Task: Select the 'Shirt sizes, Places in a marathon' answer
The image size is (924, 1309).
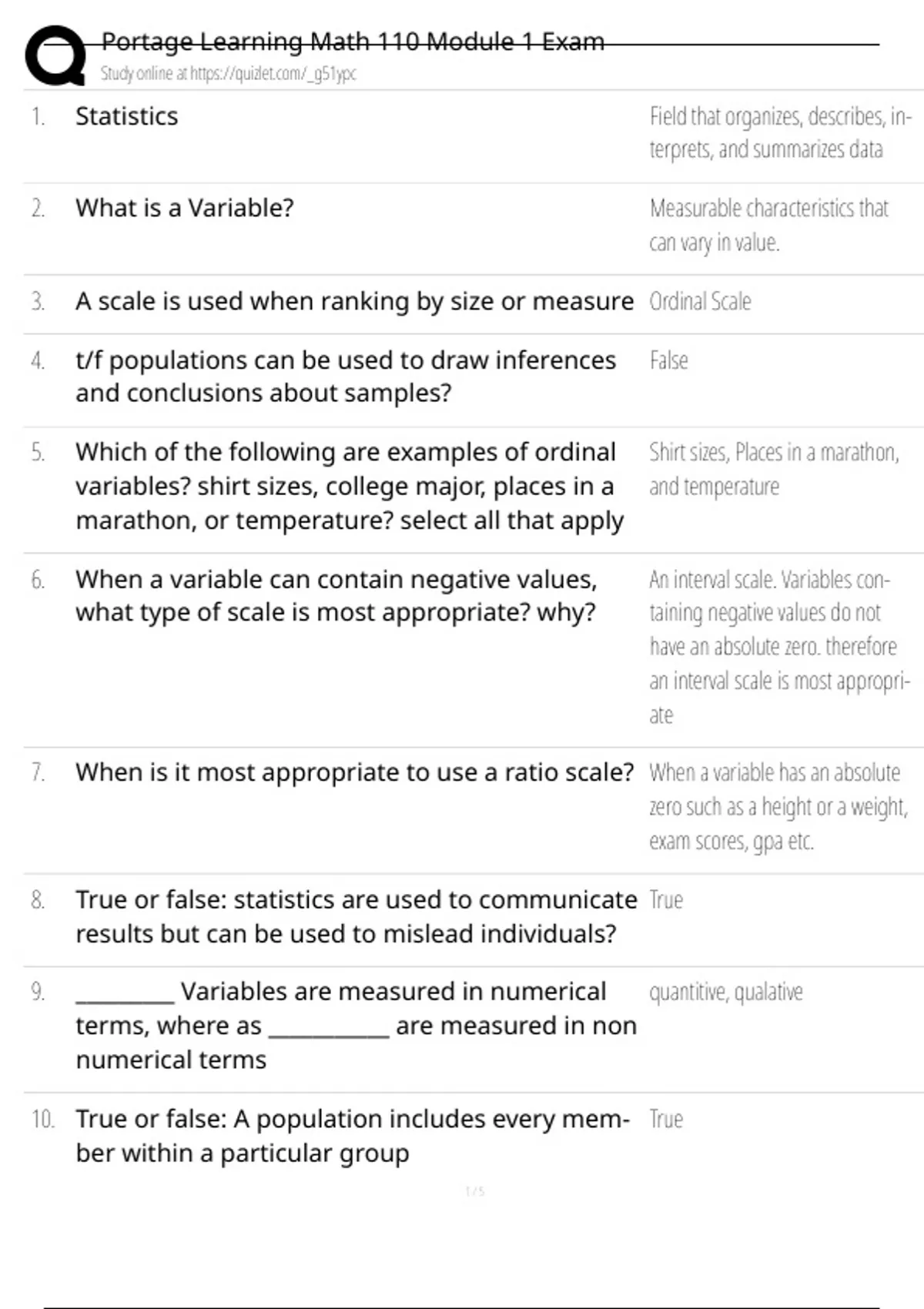Action: (x=773, y=469)
